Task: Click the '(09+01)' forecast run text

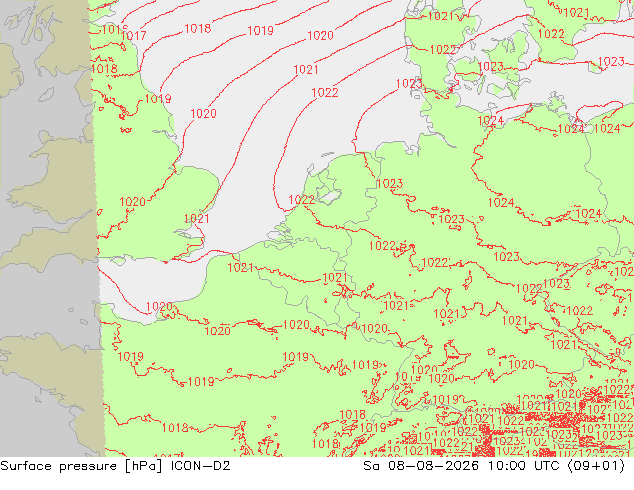Action: 596,466
